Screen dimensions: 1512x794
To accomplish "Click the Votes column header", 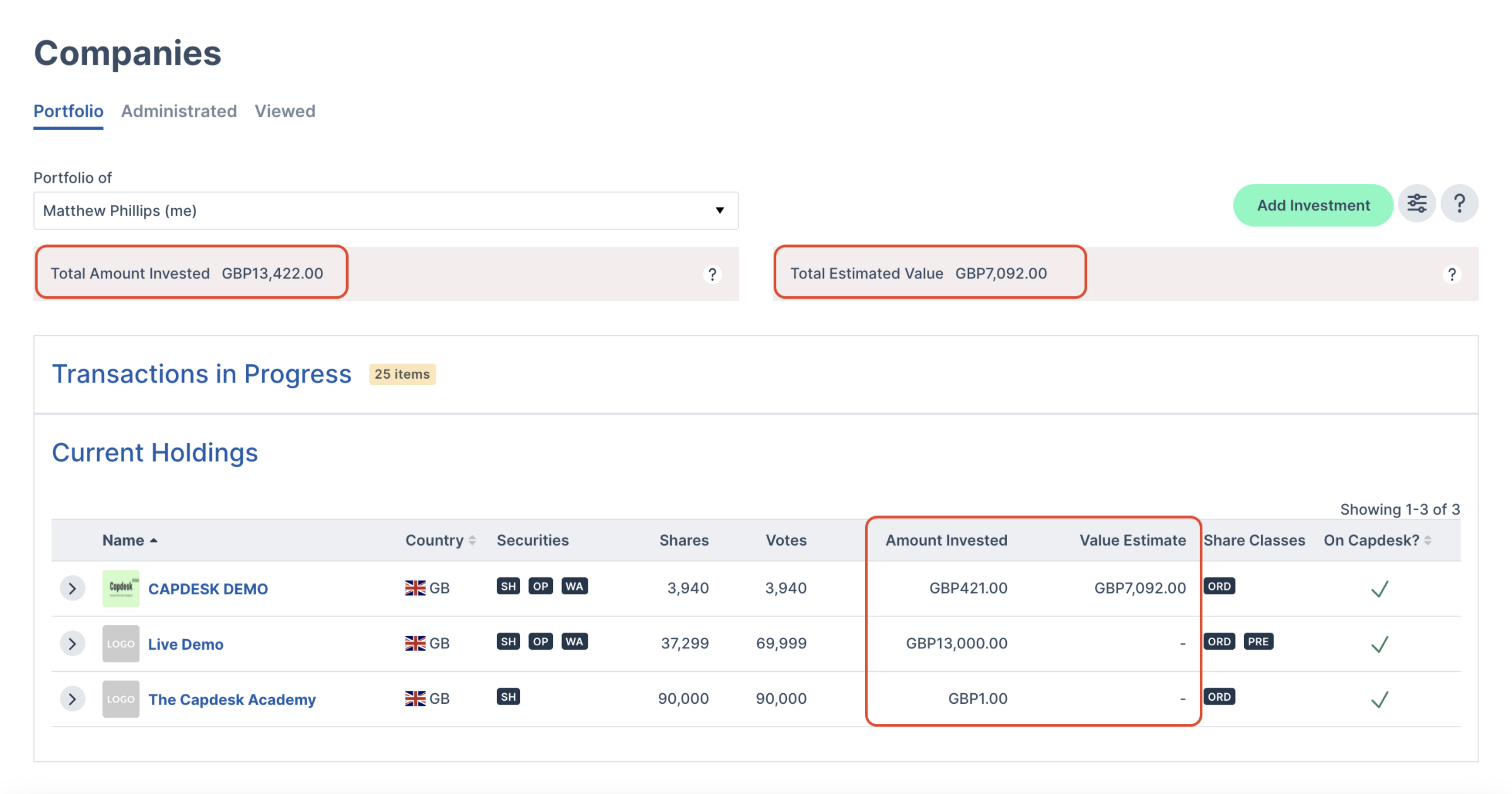I will click(786, 540).
